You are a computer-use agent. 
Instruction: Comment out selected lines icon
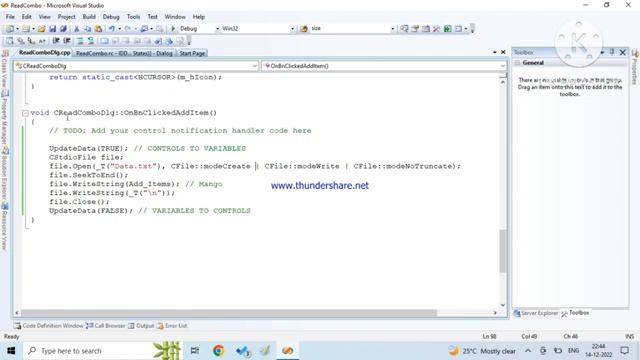coord(80,41)
